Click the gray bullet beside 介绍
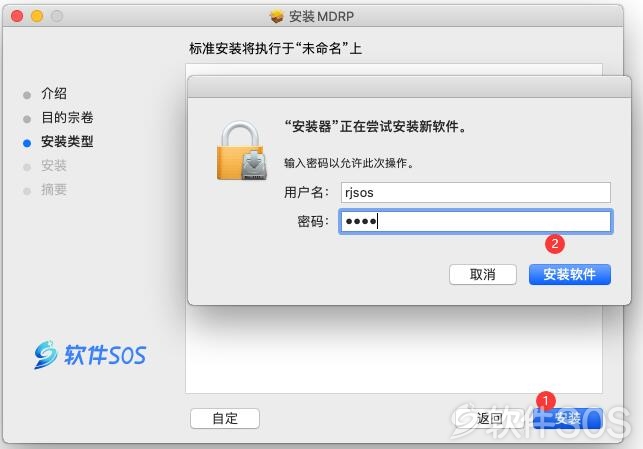The height and width of the screenshot is (449, 643). tap(27, 95)
